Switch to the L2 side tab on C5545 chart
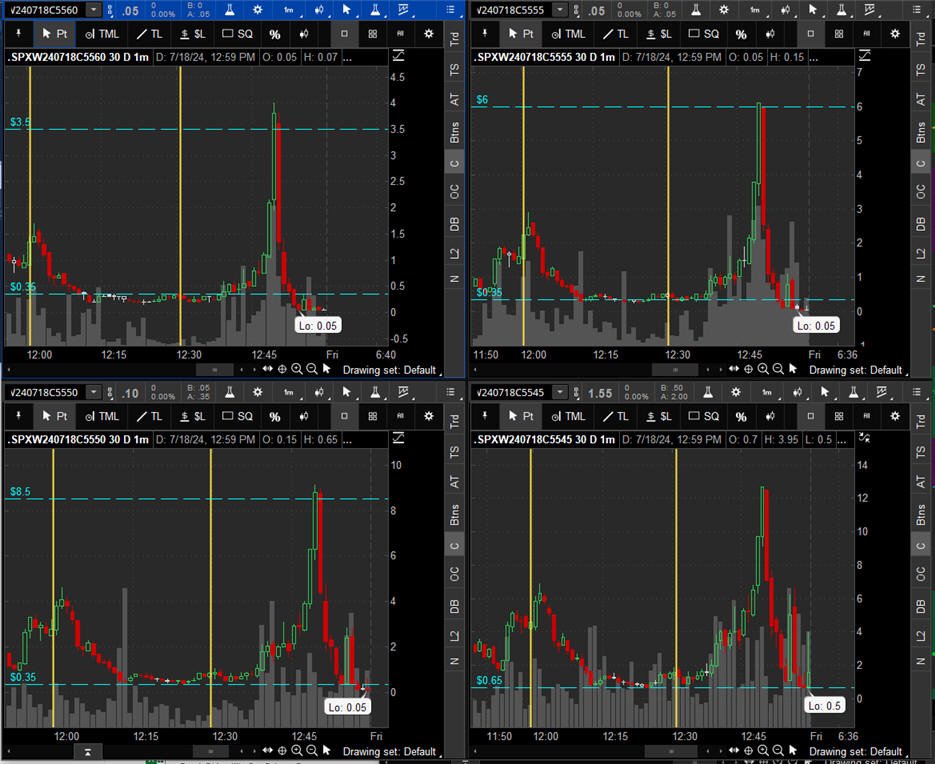 tap(922, 636)
